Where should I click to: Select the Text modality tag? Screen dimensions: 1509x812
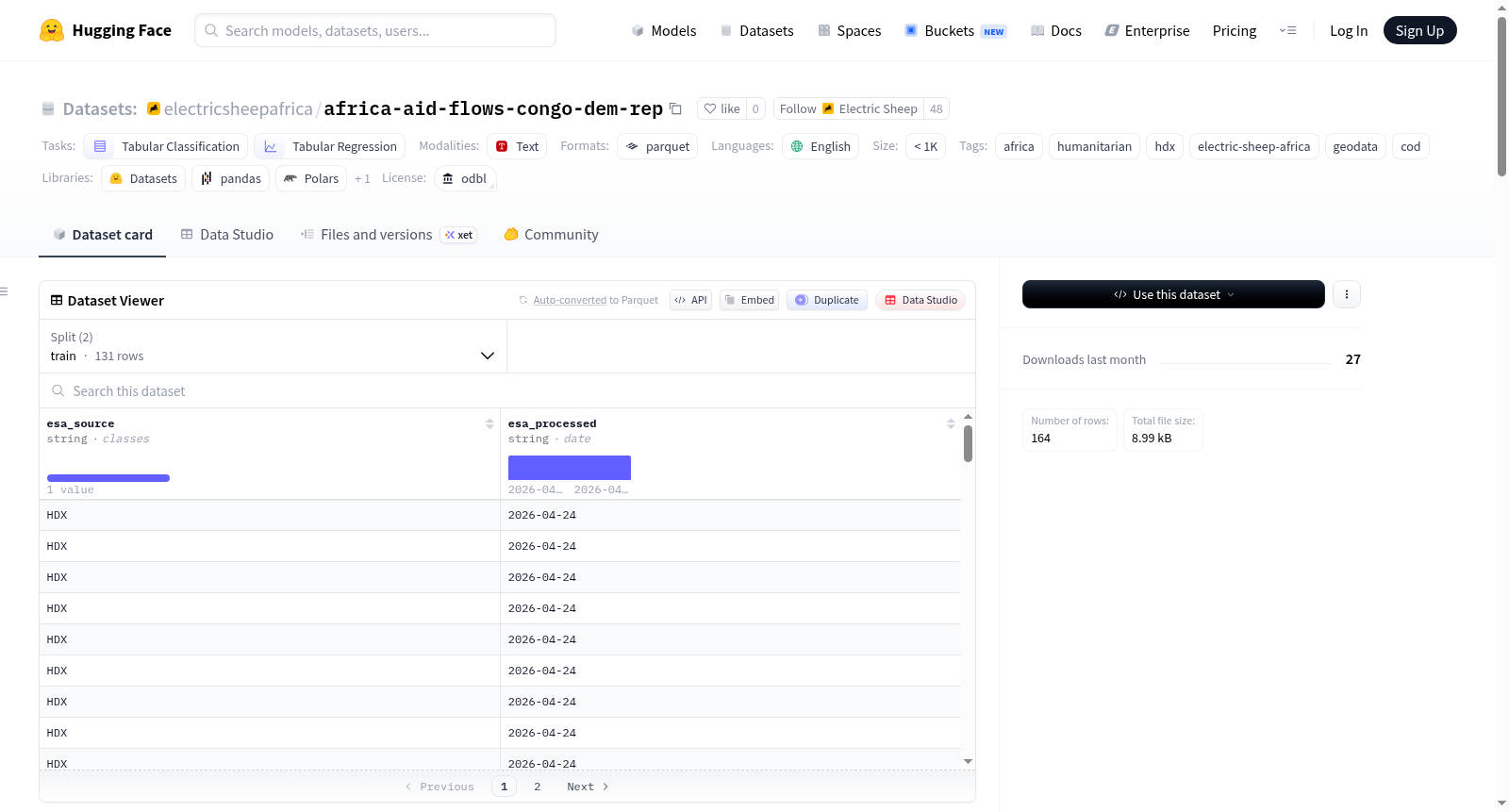click(x=517, y=146)
